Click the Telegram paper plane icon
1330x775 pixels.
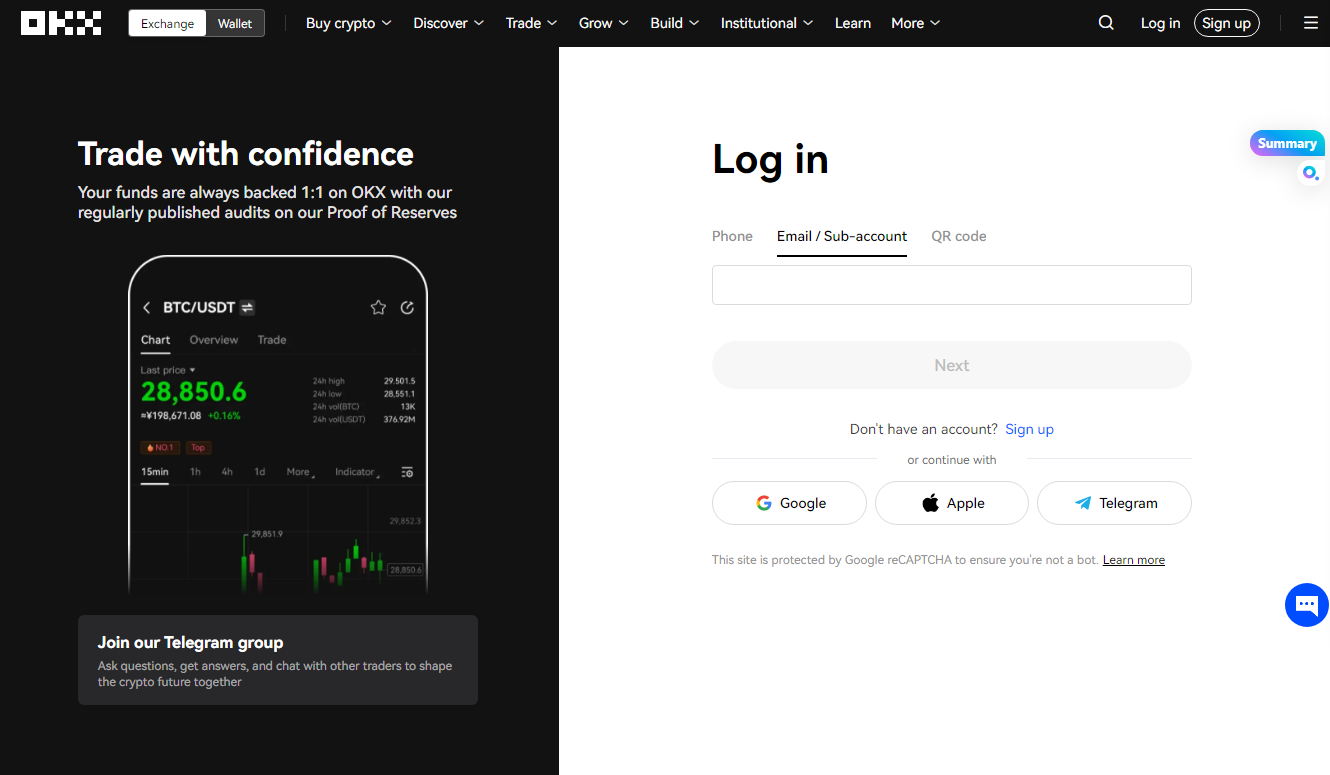[x=1083, y=503]
